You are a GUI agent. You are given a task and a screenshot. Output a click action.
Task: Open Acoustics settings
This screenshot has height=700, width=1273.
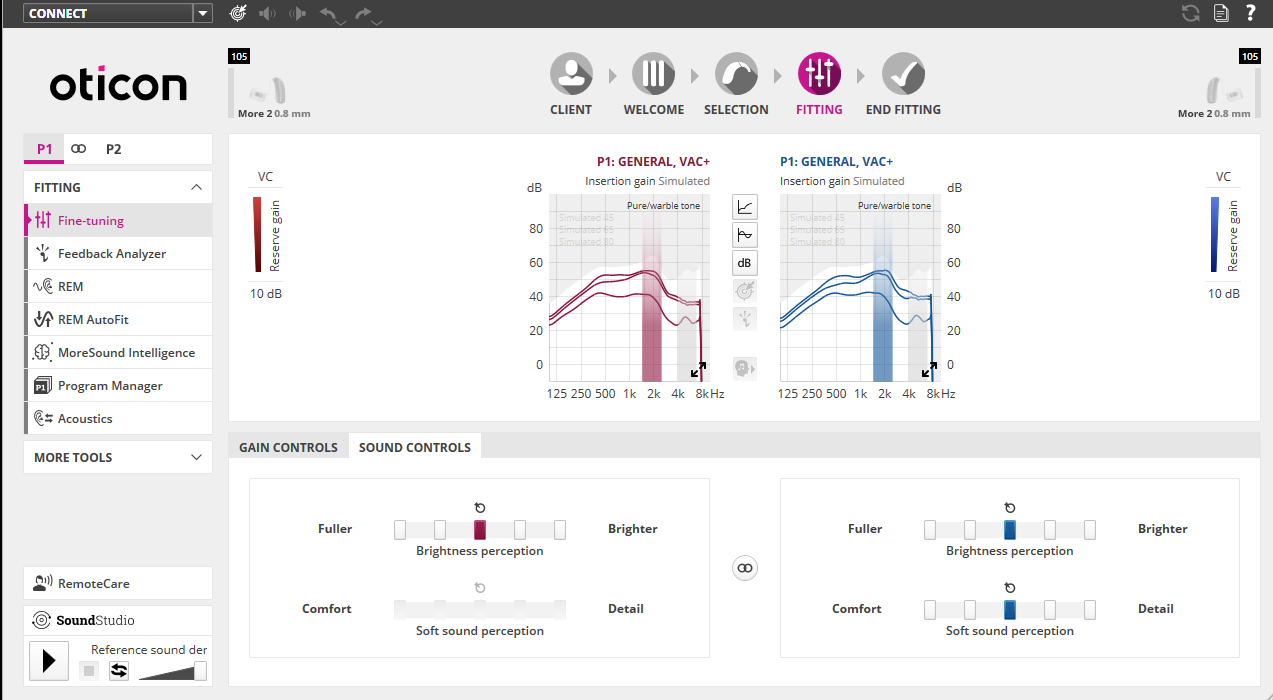click(x=118, y=418)
